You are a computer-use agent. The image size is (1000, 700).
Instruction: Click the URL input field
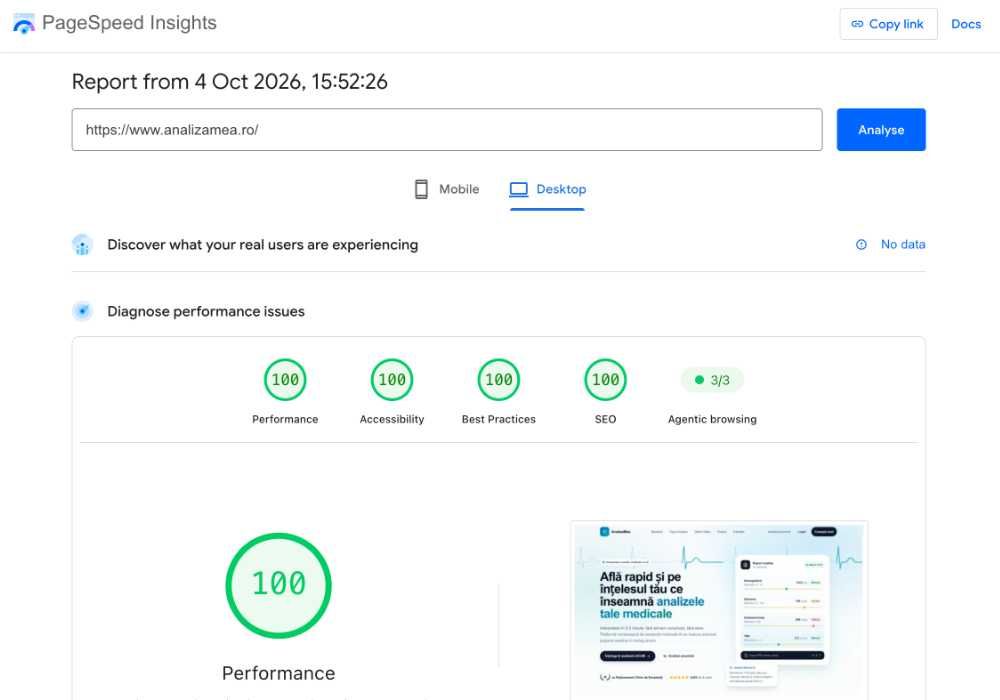(446, 129)
